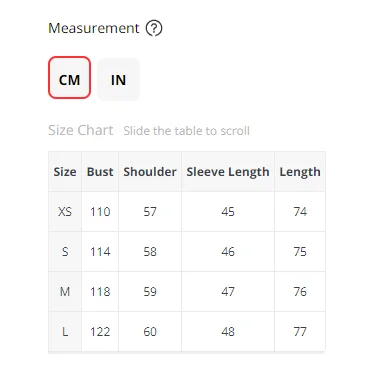Switch measurements to IN units
This screenshot has width=370, height=388.
coord(118,79)
